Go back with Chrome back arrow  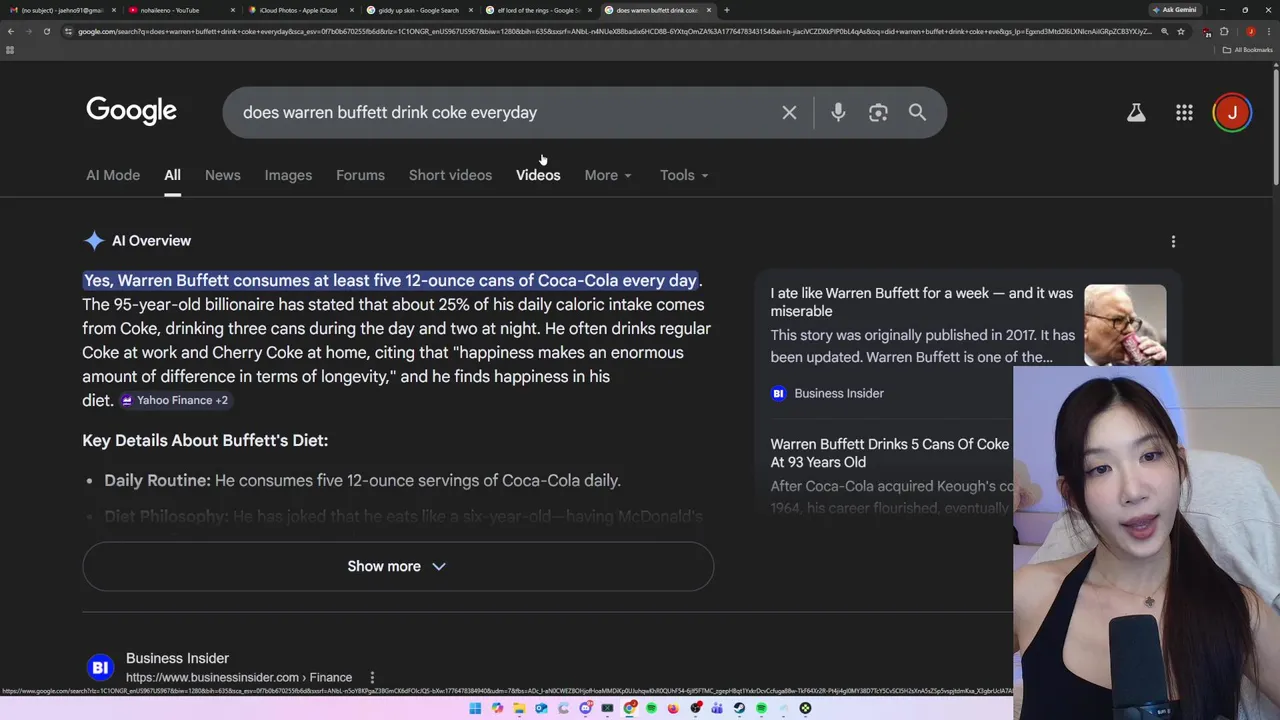pos(10,31)
